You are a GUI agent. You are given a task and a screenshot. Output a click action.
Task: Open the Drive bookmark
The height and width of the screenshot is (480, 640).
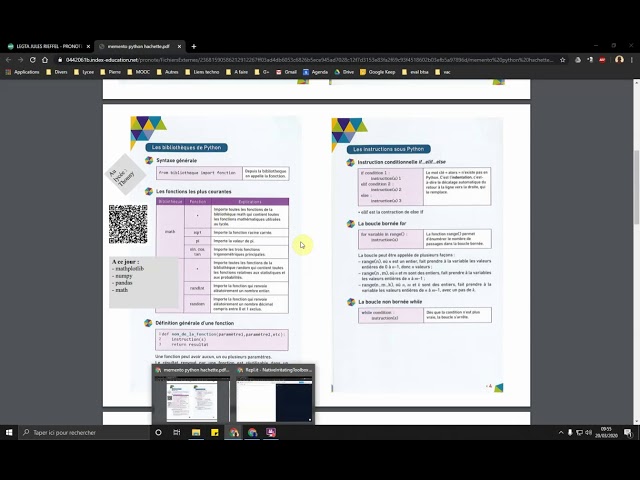344,72
